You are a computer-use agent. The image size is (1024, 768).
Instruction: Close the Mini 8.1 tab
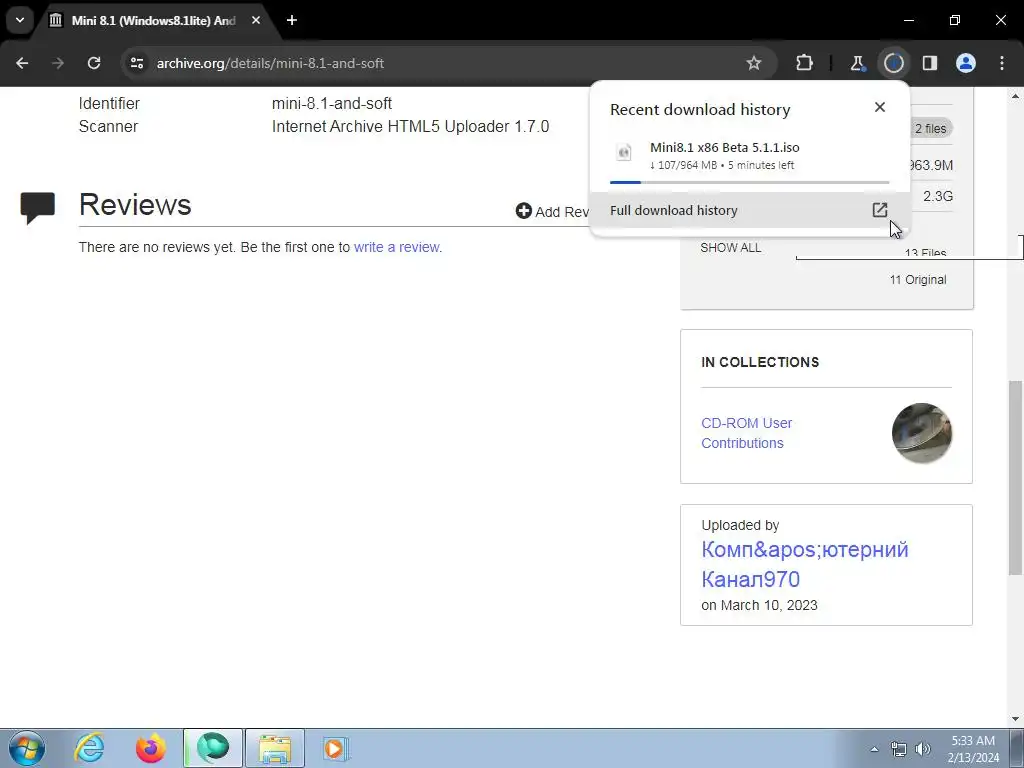tap(256, 20)
